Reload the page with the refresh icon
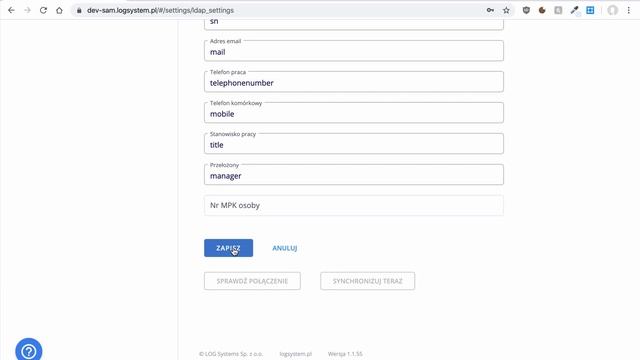Viewport: 640px width, 360px height. [43, 10]
